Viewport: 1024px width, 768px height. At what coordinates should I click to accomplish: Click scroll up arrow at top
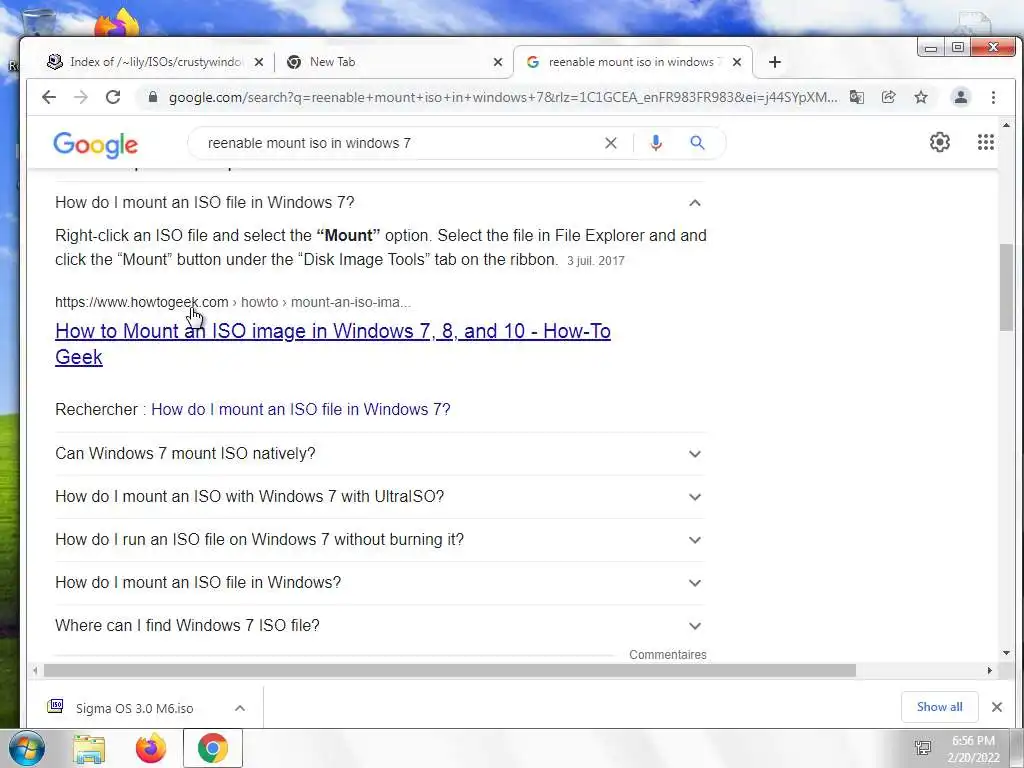click(x=1006, y=125)
